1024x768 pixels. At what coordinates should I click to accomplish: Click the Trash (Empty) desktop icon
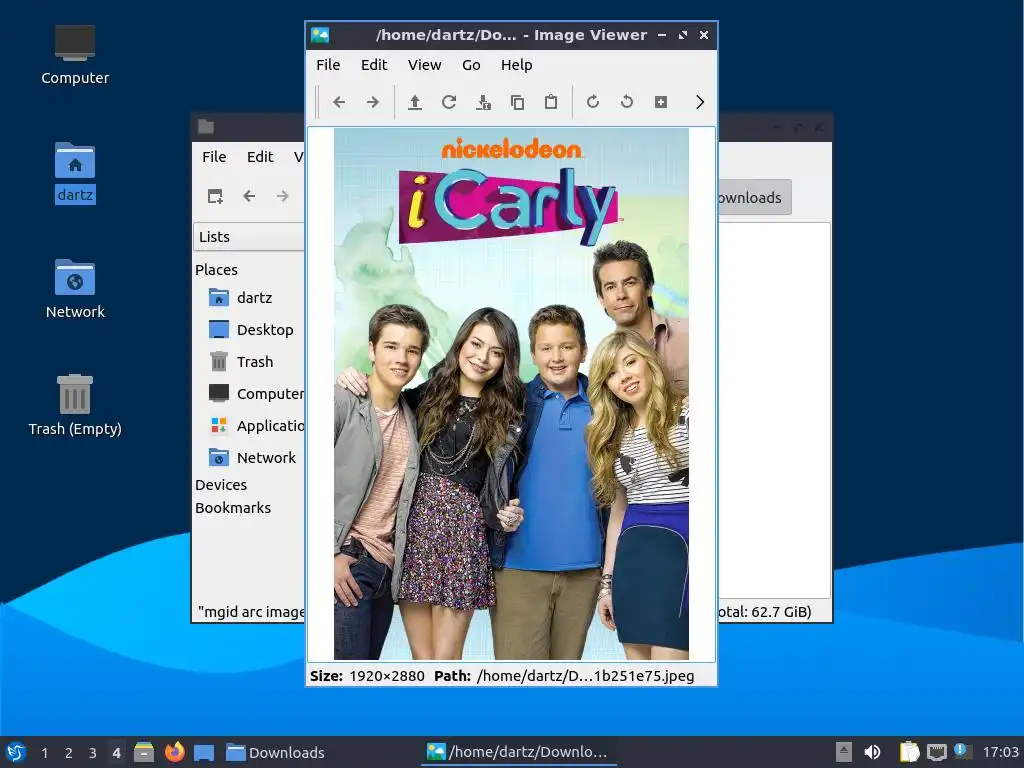click(75, 405)
